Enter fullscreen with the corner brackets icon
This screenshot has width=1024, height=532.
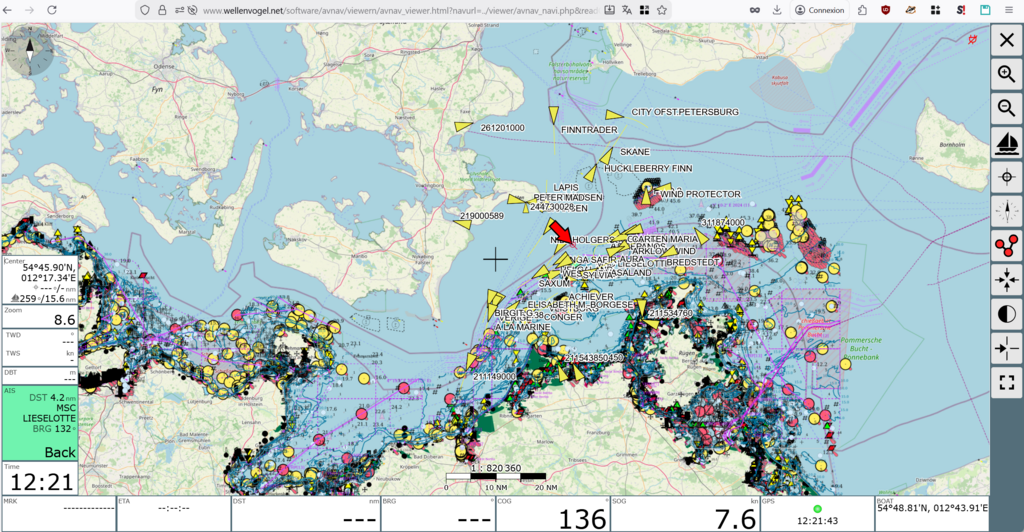point(1006,383)
